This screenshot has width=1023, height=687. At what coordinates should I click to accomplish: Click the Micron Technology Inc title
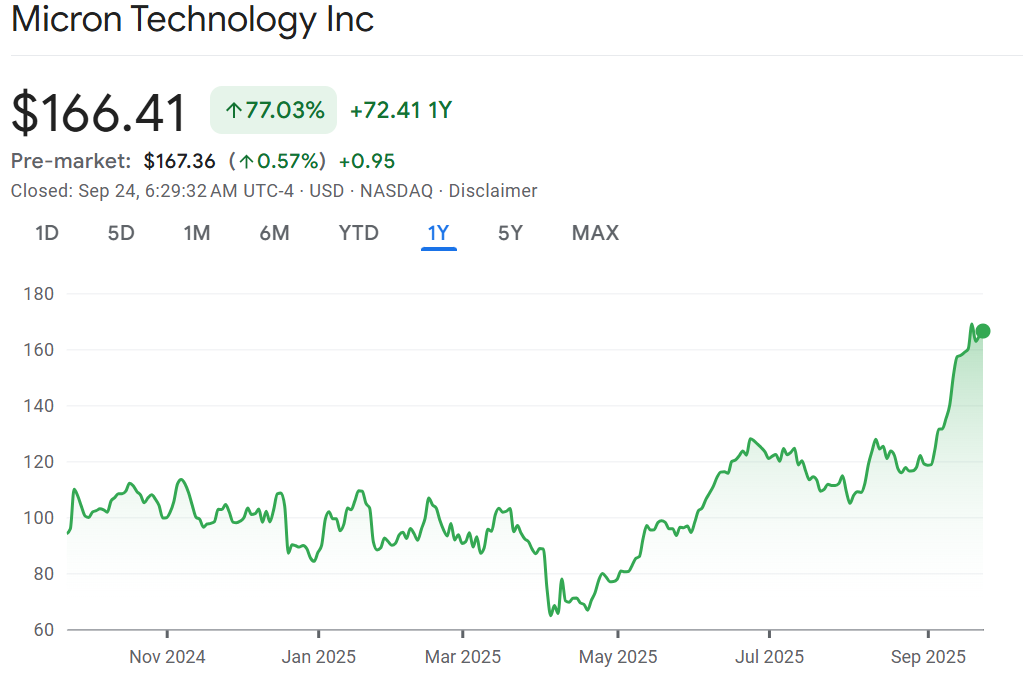pos(193,20)
